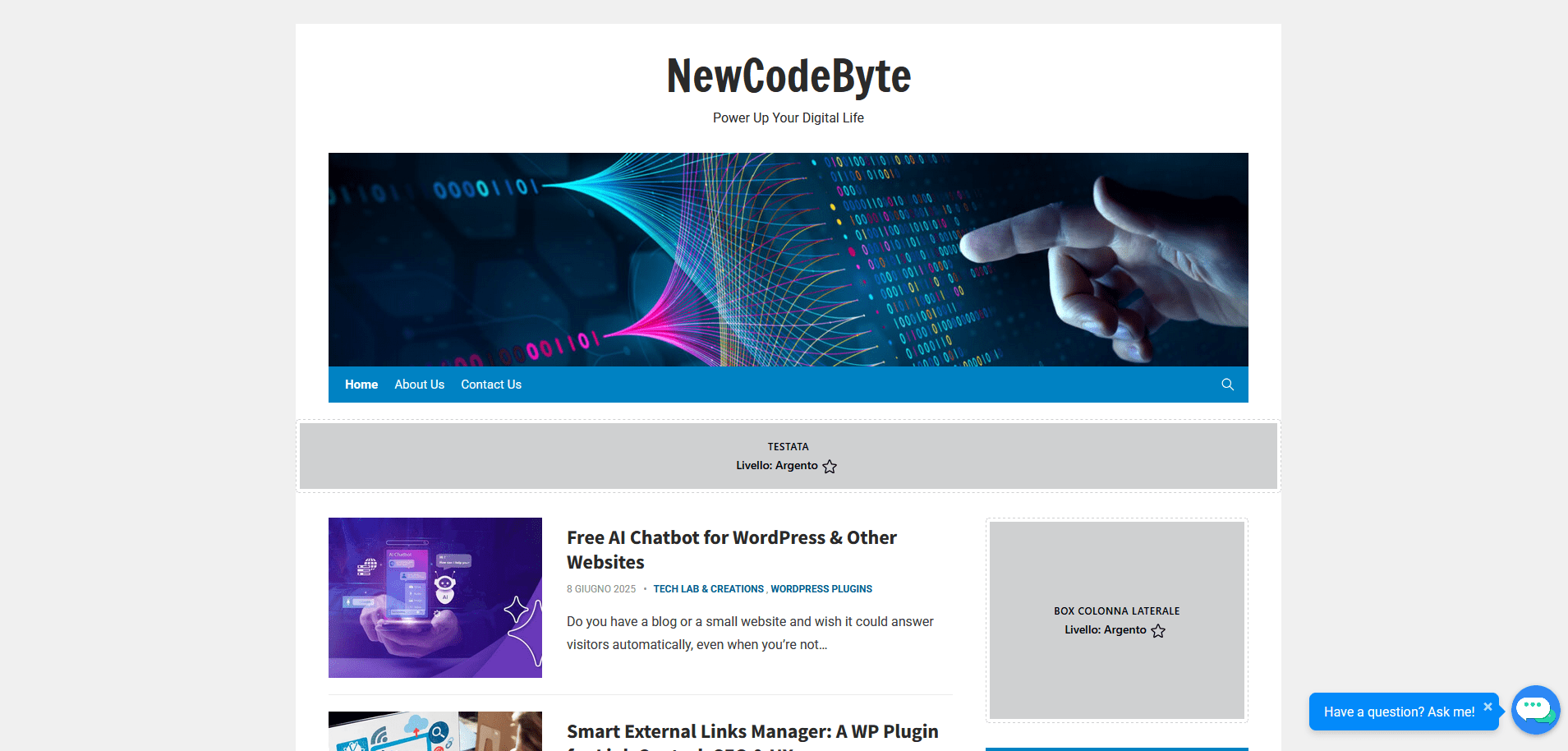Open Smart External Links Manager article title
The image size is (1568, 751).
tap(752, 735)
